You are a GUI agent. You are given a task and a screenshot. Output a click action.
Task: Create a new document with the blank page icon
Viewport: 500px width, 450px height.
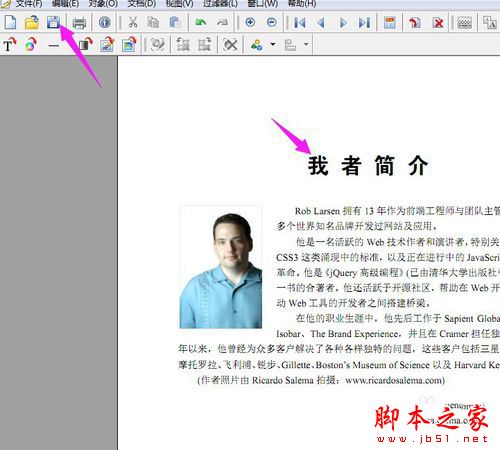(x=10, y=22)
